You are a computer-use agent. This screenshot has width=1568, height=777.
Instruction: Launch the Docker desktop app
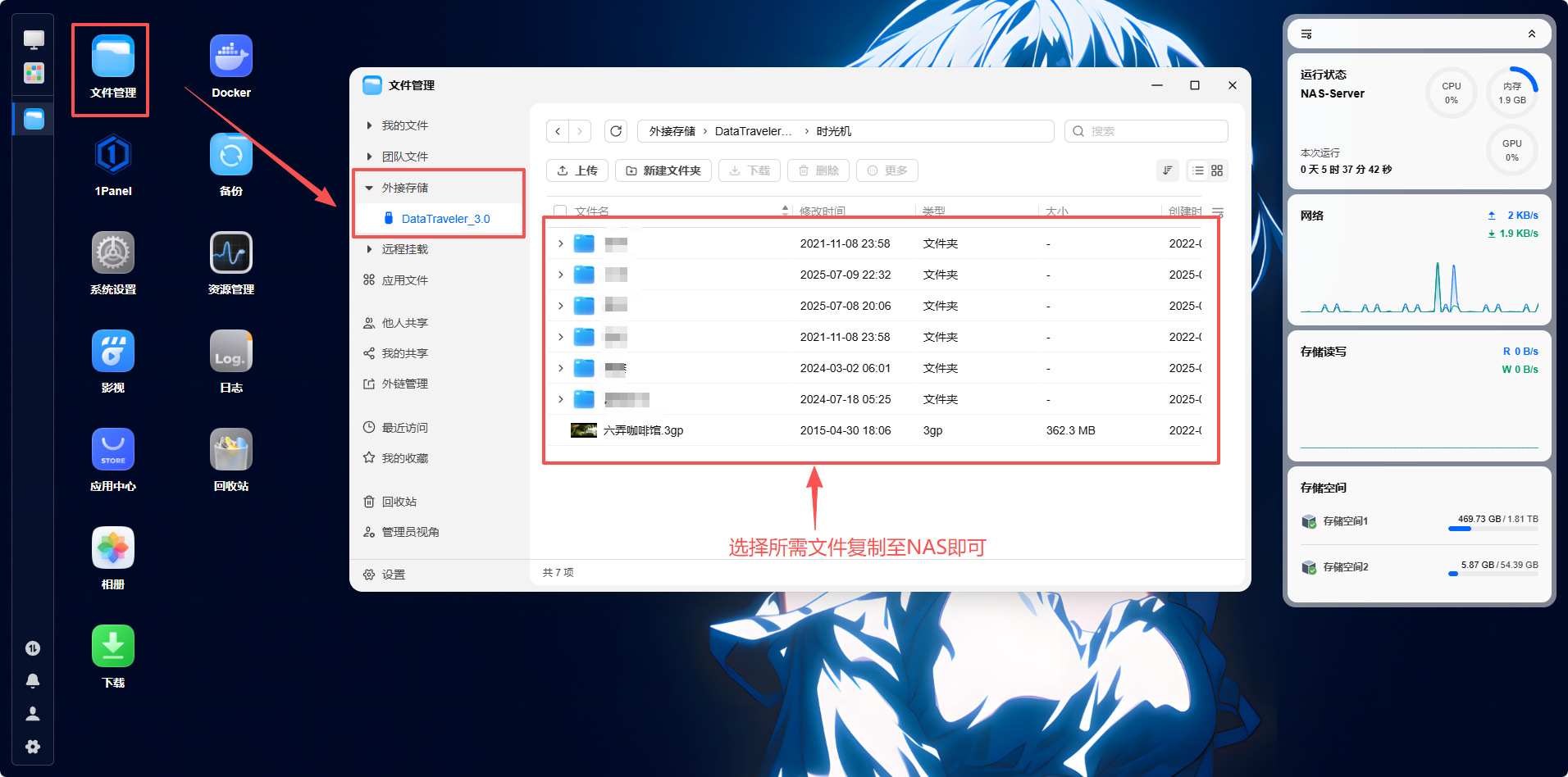pyautogui.click(x=231, y=56)
